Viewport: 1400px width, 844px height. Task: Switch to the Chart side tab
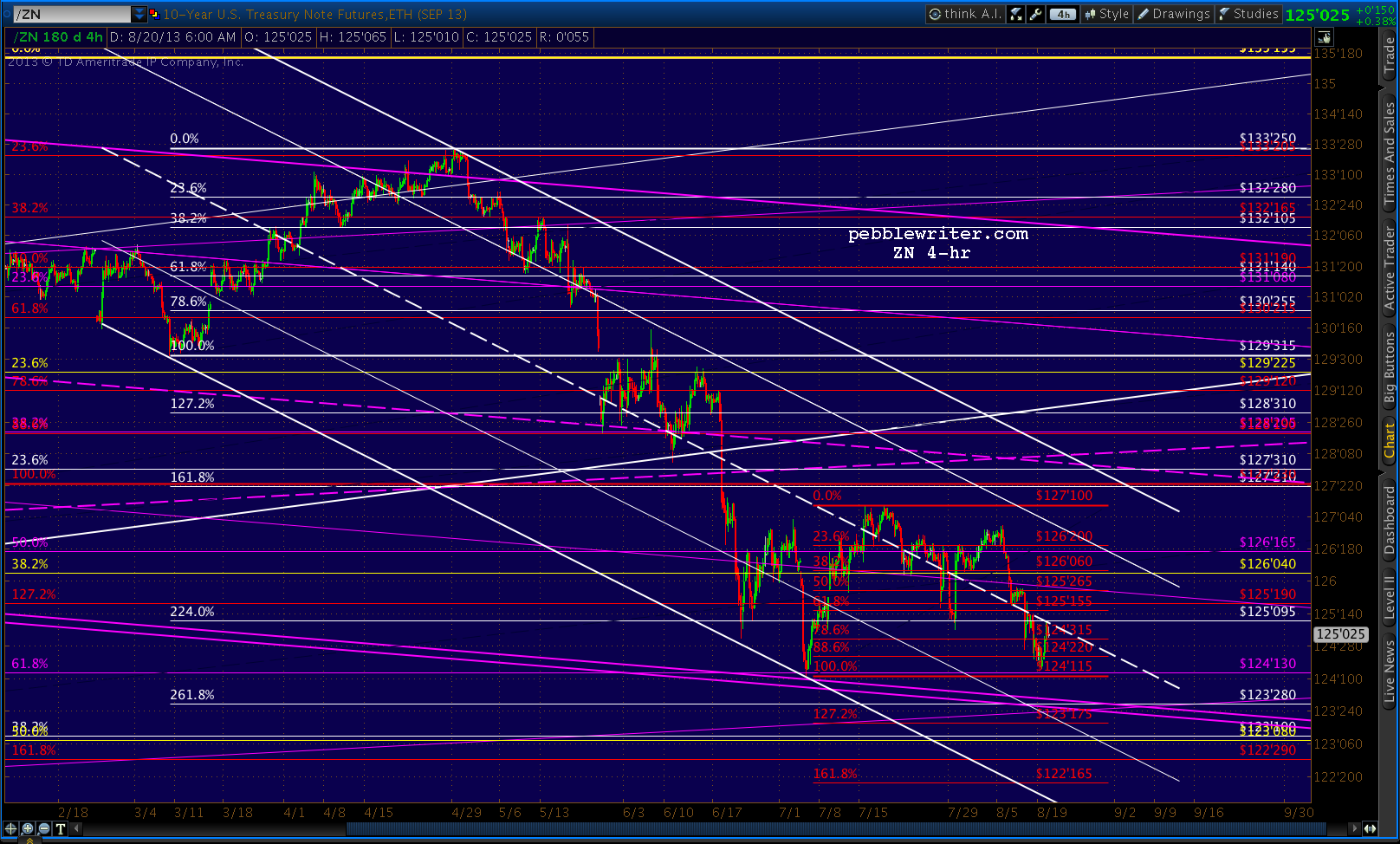1390,440
